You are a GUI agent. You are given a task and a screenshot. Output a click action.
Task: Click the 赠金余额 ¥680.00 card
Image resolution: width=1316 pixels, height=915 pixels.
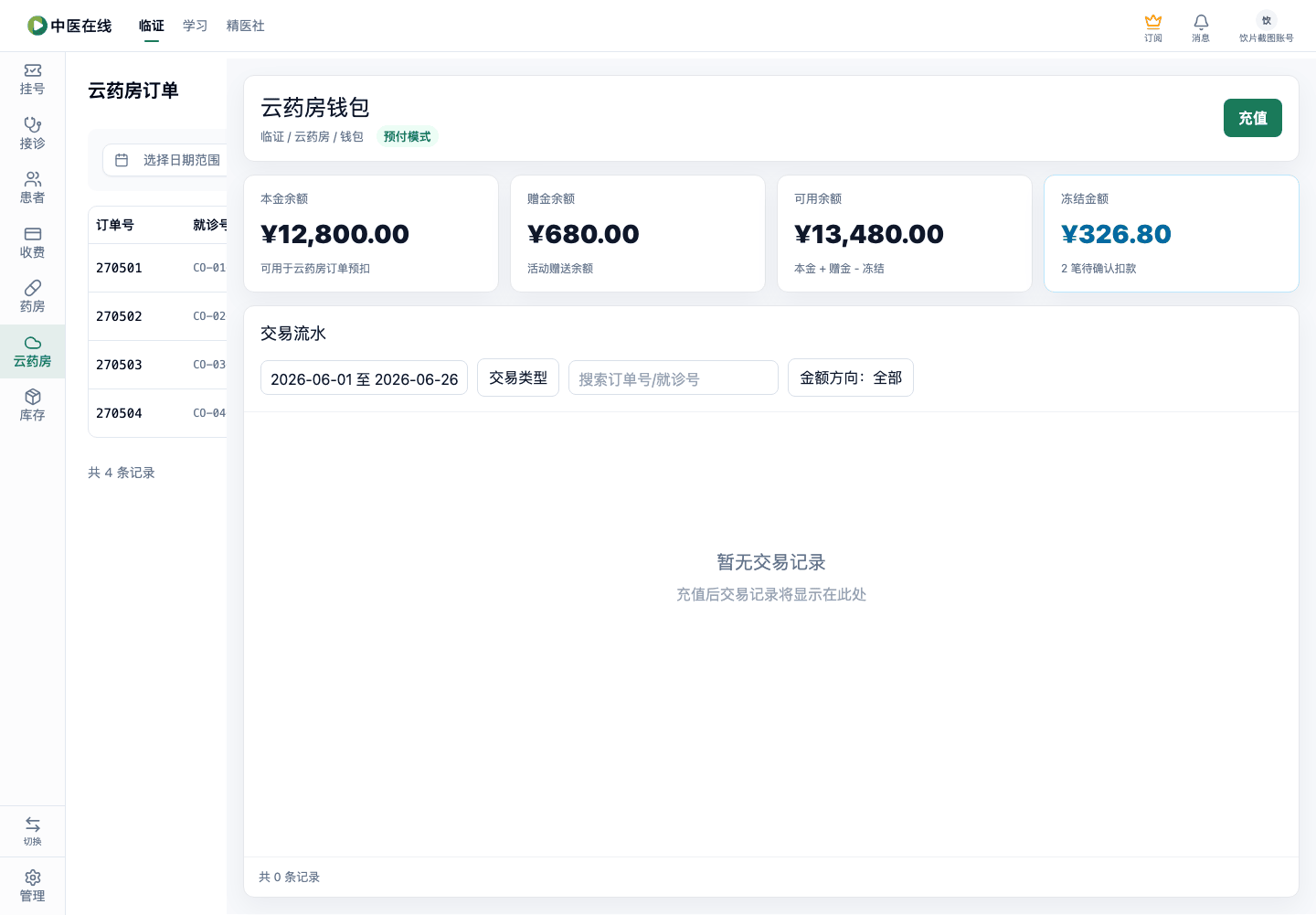pos(638,233)
